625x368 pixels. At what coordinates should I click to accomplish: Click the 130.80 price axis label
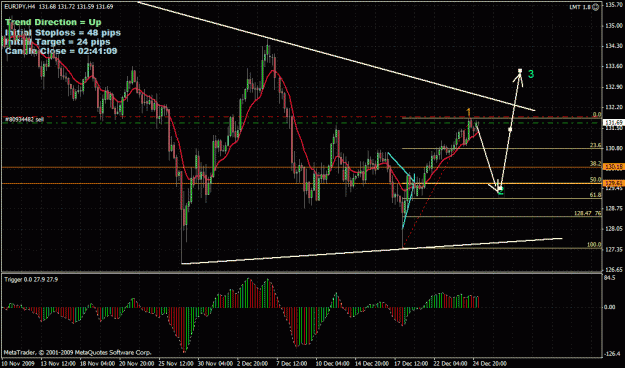pyautogui.click(x=614, y=148)
